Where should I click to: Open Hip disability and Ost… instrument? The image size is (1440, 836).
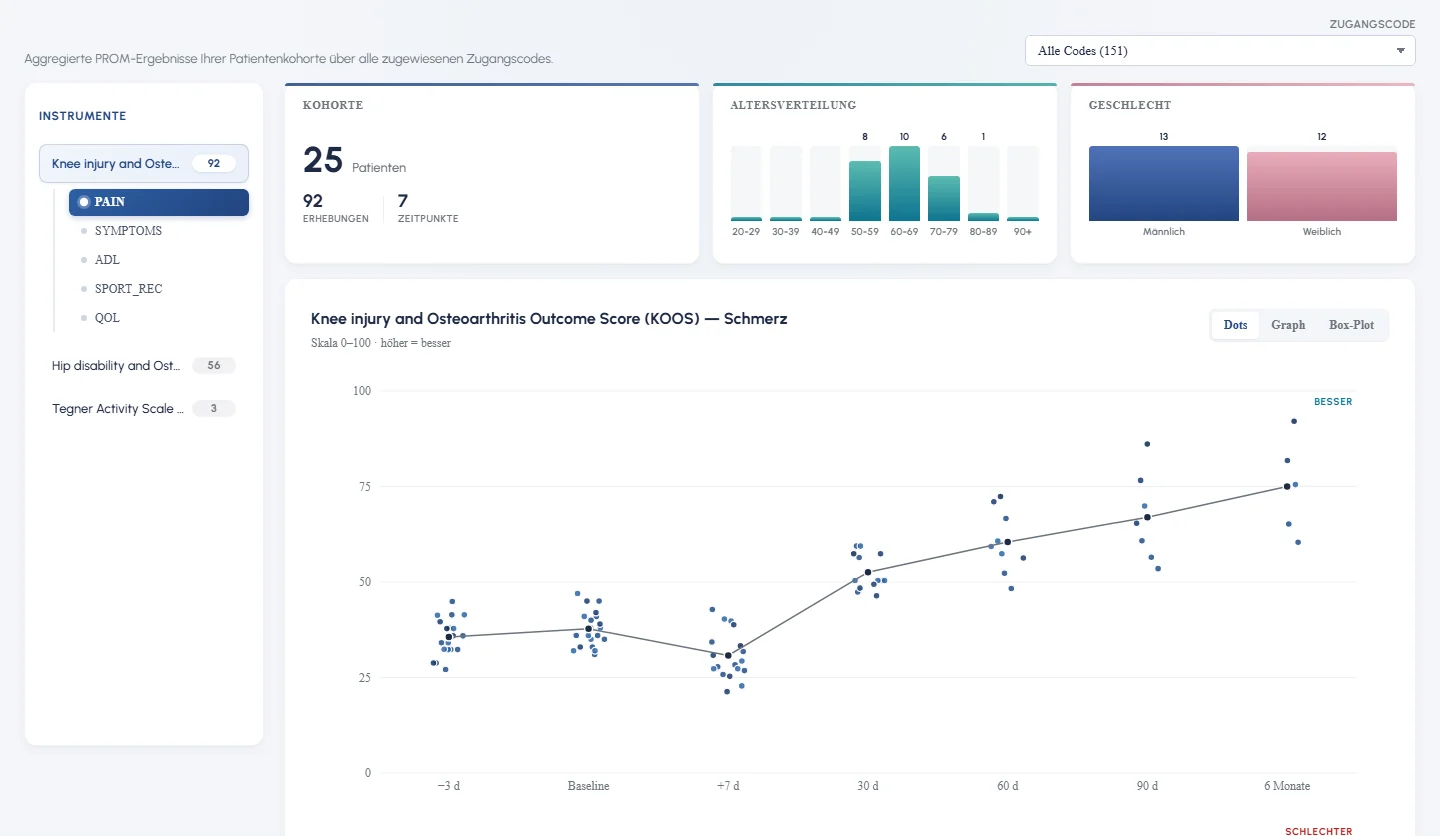(x=144, y=366)
